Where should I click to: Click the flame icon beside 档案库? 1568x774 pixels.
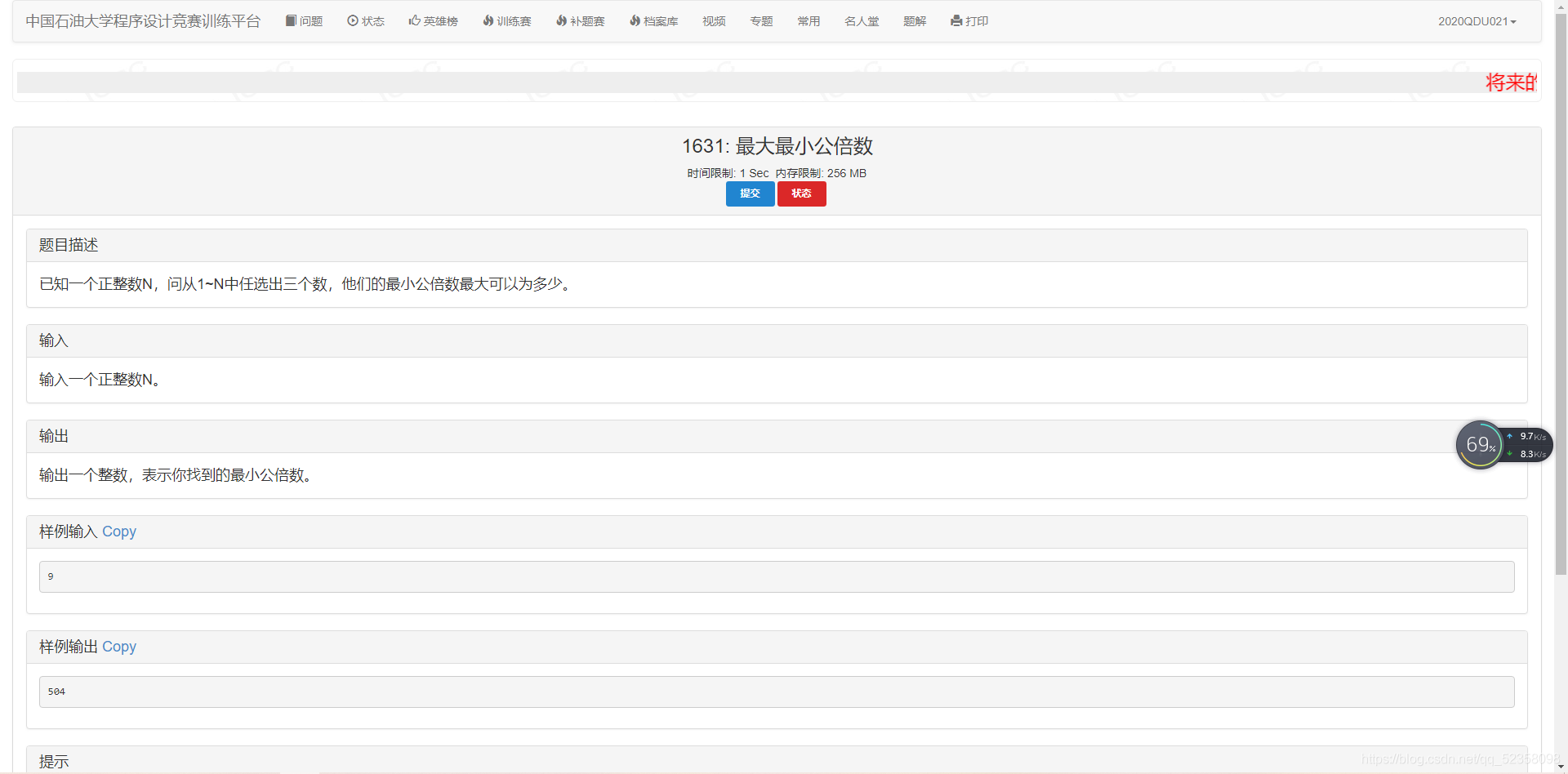(x=635, y=20)
